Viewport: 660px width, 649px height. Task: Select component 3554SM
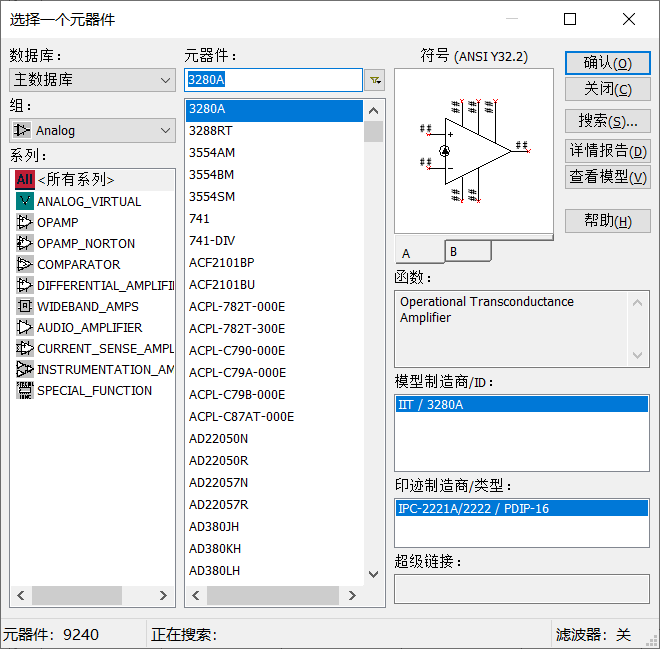(x=274, y=197)
